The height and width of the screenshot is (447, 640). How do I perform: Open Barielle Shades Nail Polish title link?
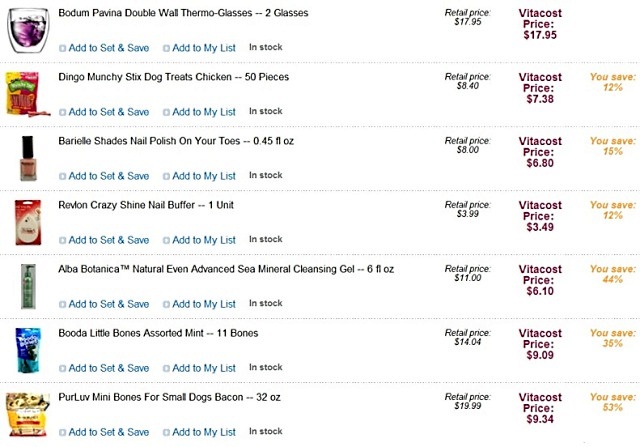point(176,141)
